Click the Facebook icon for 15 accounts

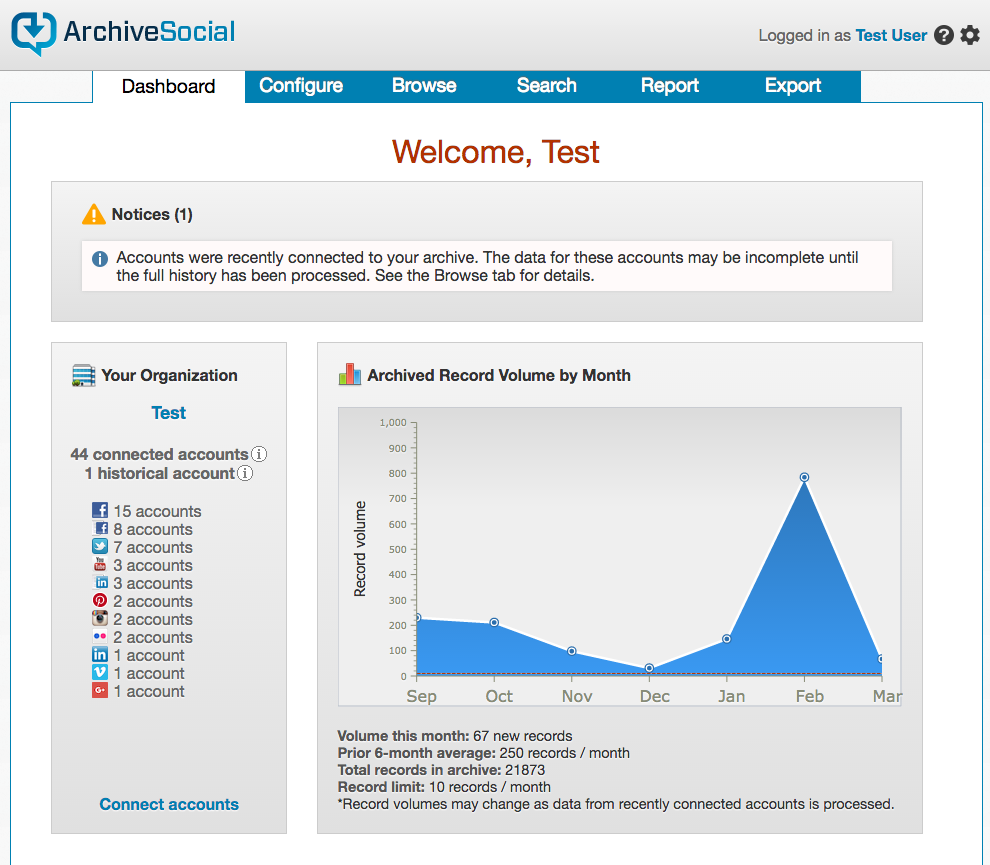point(100,510)
